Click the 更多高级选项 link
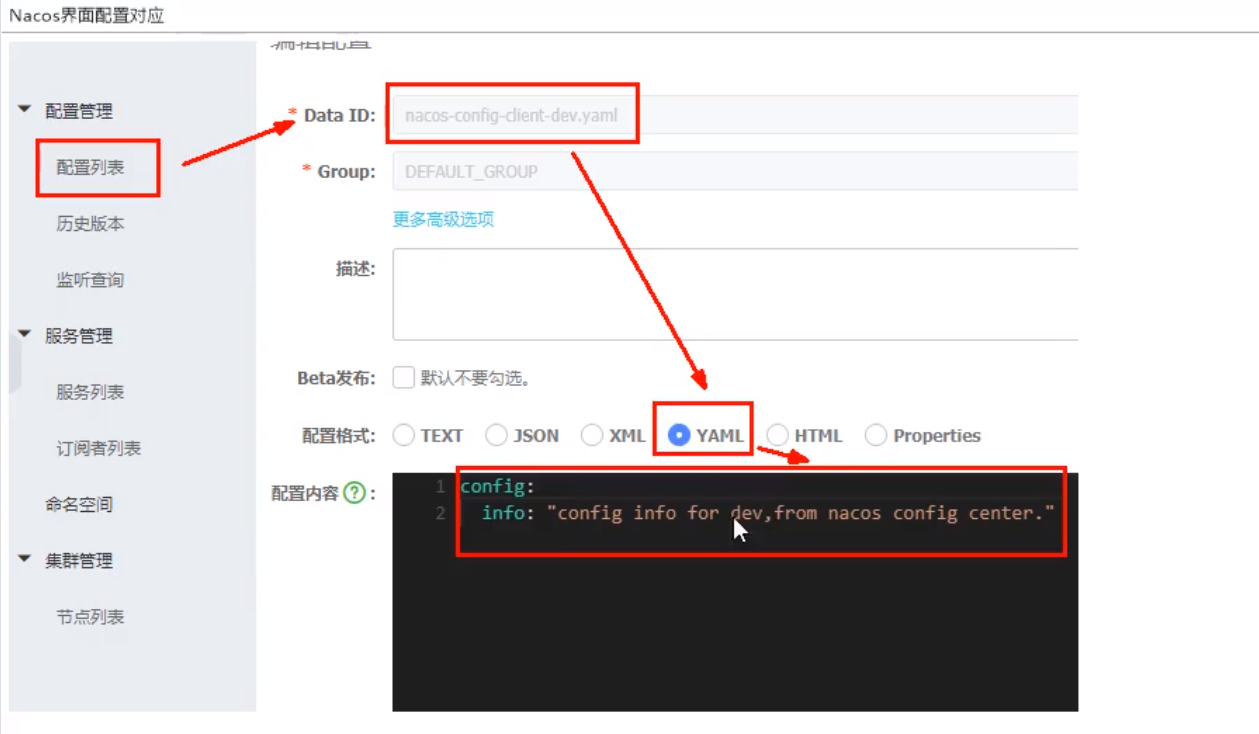Viewport: 1259px width, 734px height. (x=443, y=219)
